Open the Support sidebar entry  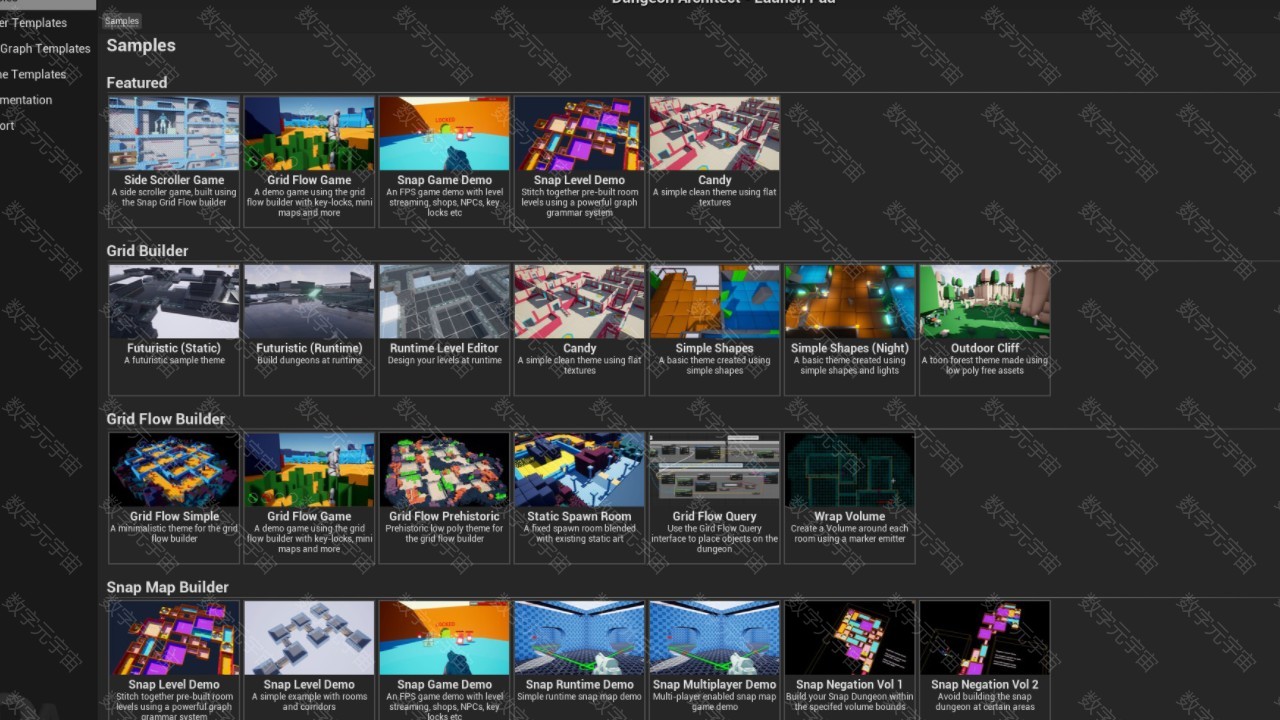tap(8, 126)
